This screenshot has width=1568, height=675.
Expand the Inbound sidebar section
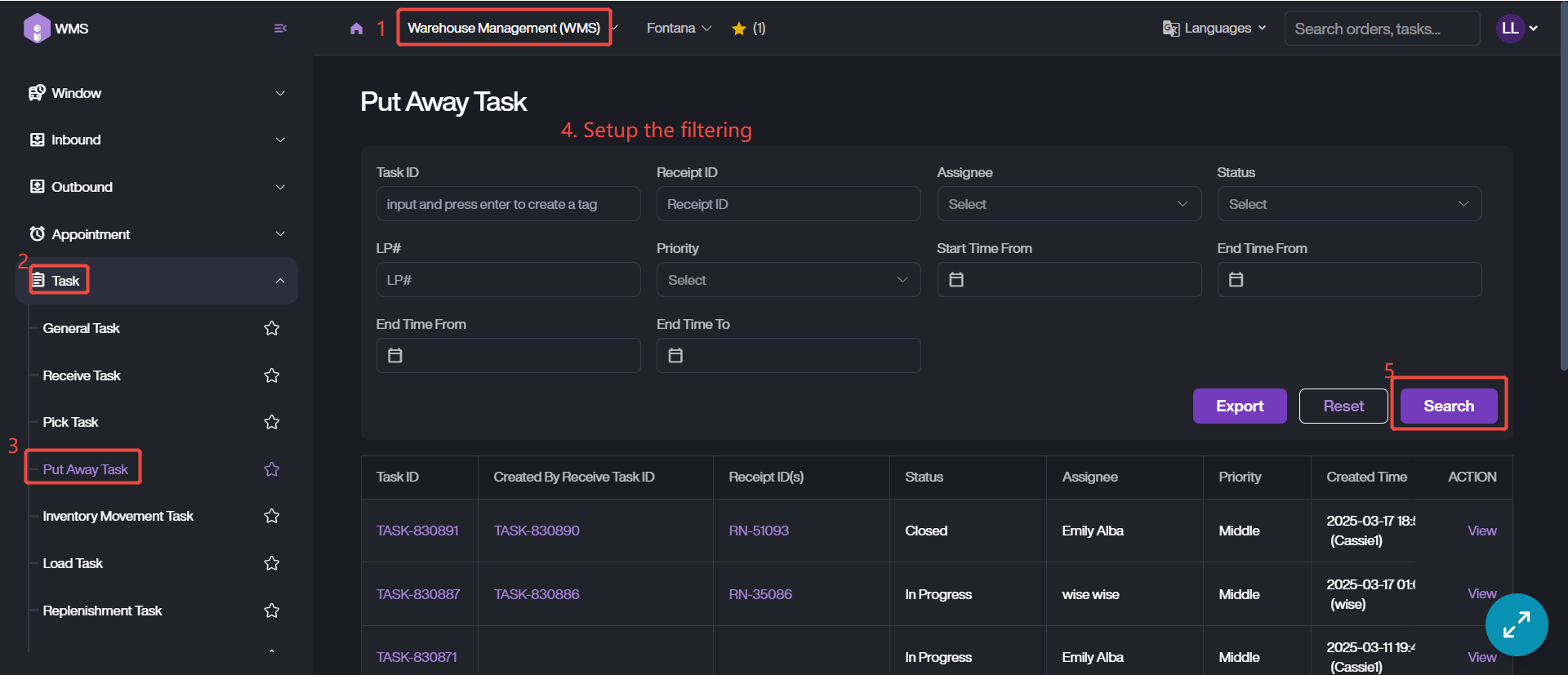(x=280, y=140)
